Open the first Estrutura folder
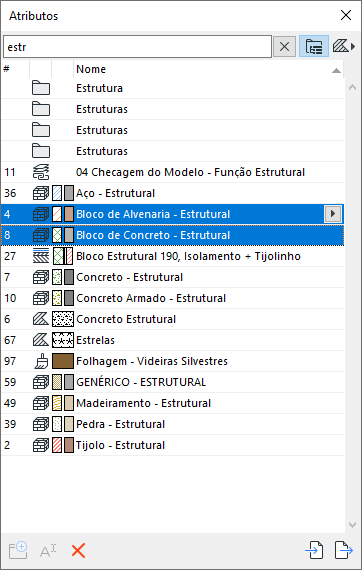 click(x=173, y=88)
